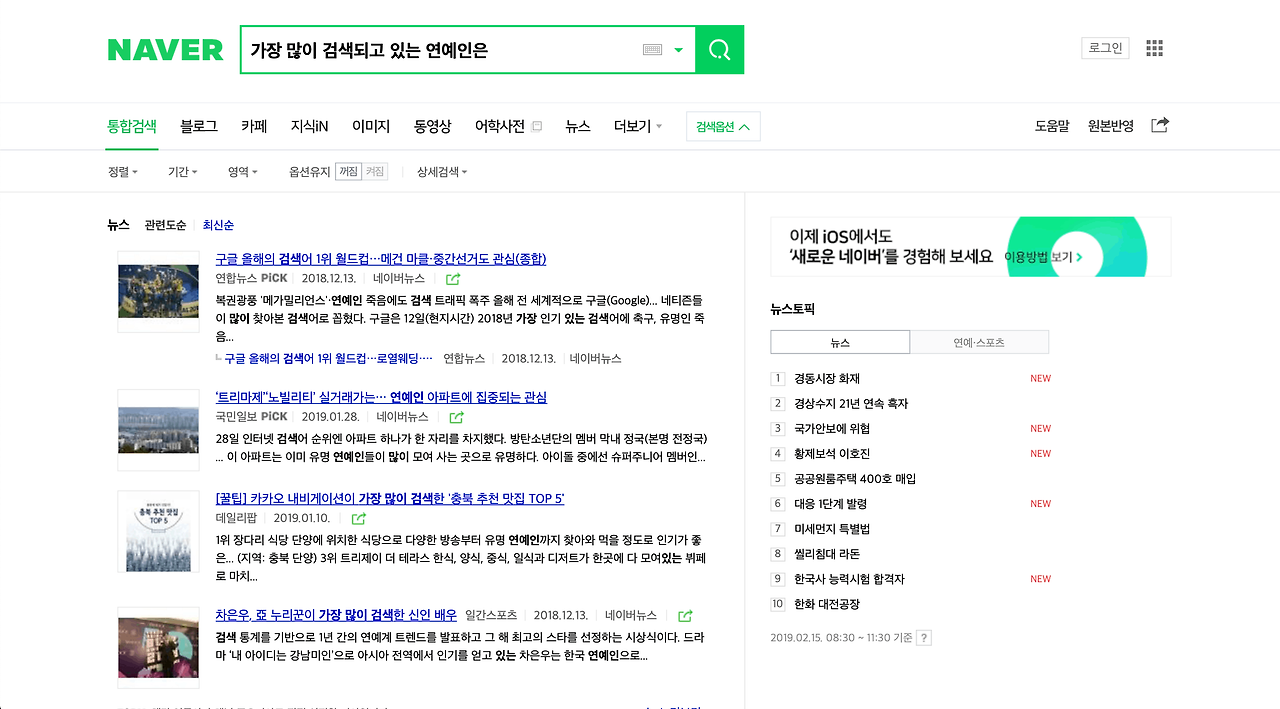The image size is (1280, 709).
Task: Open the Naver apps grid icon
Action: click(x=1154, y=47)
